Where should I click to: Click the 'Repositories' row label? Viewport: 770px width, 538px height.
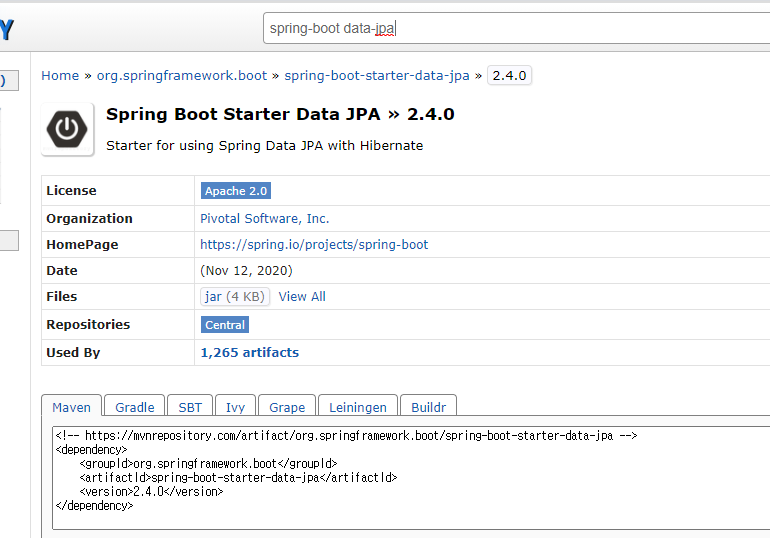(x=88, y=324)
